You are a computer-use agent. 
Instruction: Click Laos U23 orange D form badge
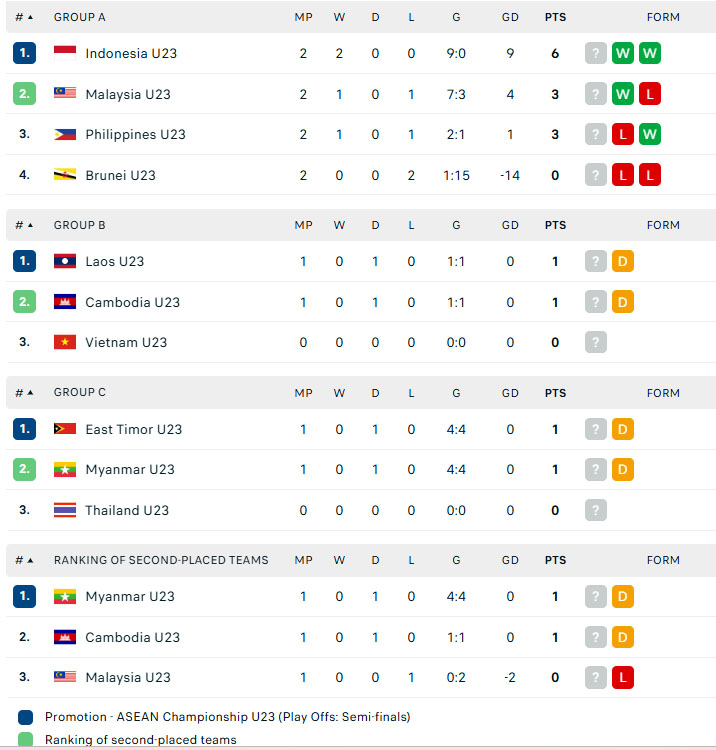tap(623, 261)
